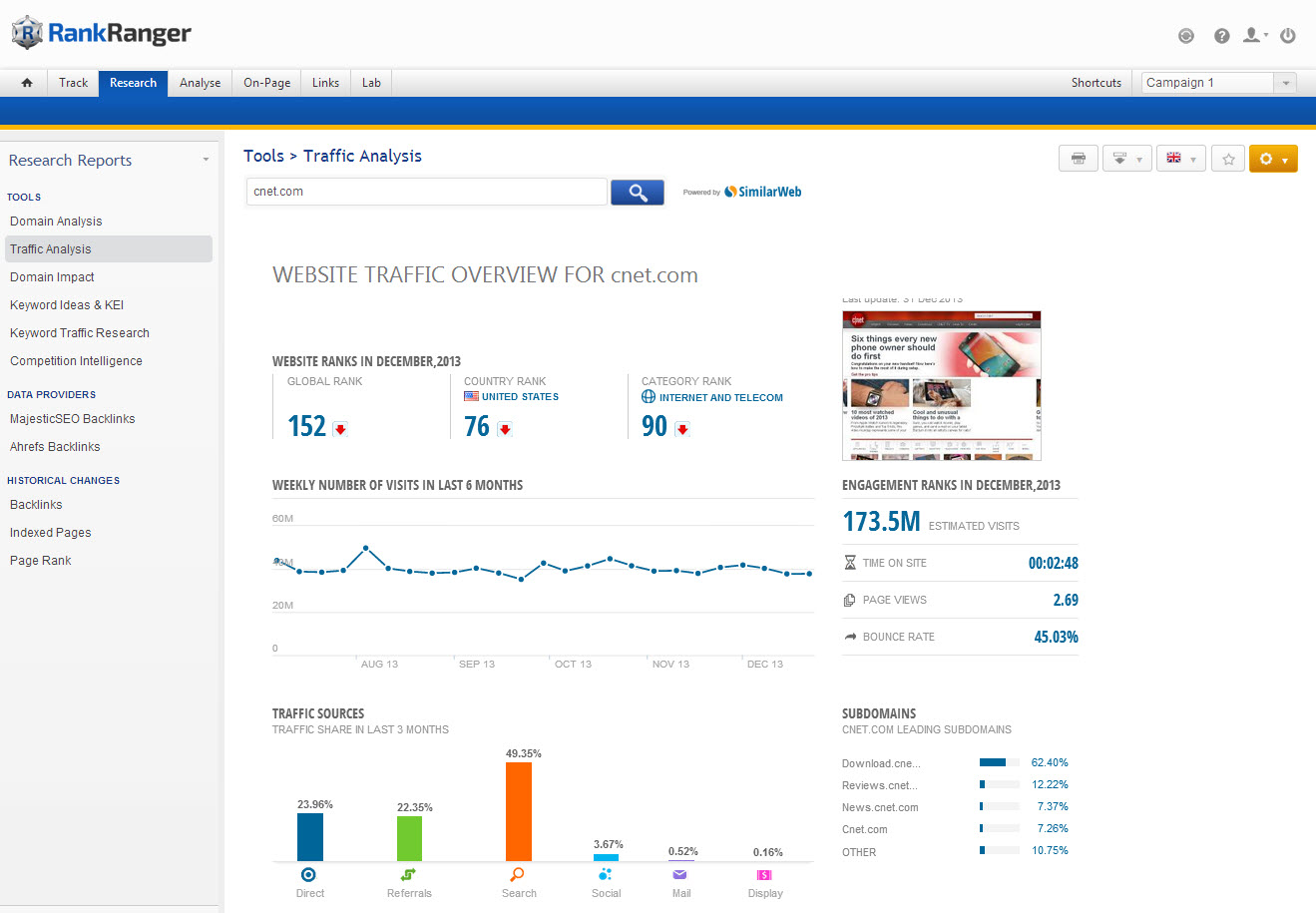Click the hourglass Time on Site icon
Viewport: 1316px width, 913px height.
point(850,563)
